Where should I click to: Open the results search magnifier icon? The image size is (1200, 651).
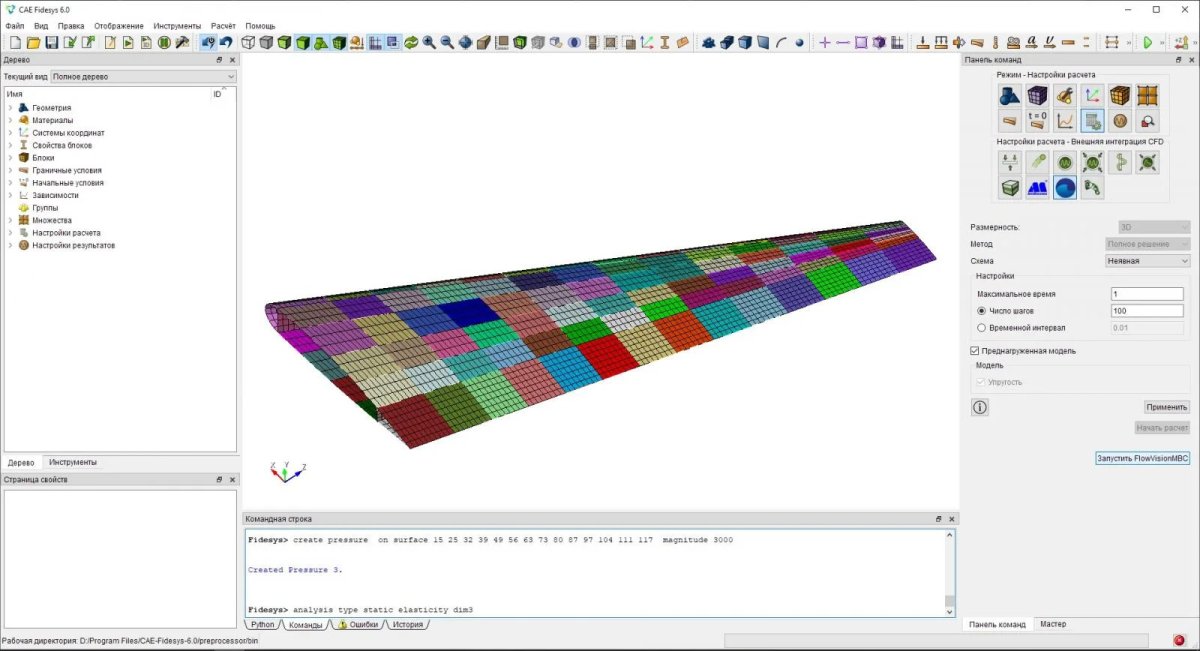pyautogui.click(x=1148, y=121)
